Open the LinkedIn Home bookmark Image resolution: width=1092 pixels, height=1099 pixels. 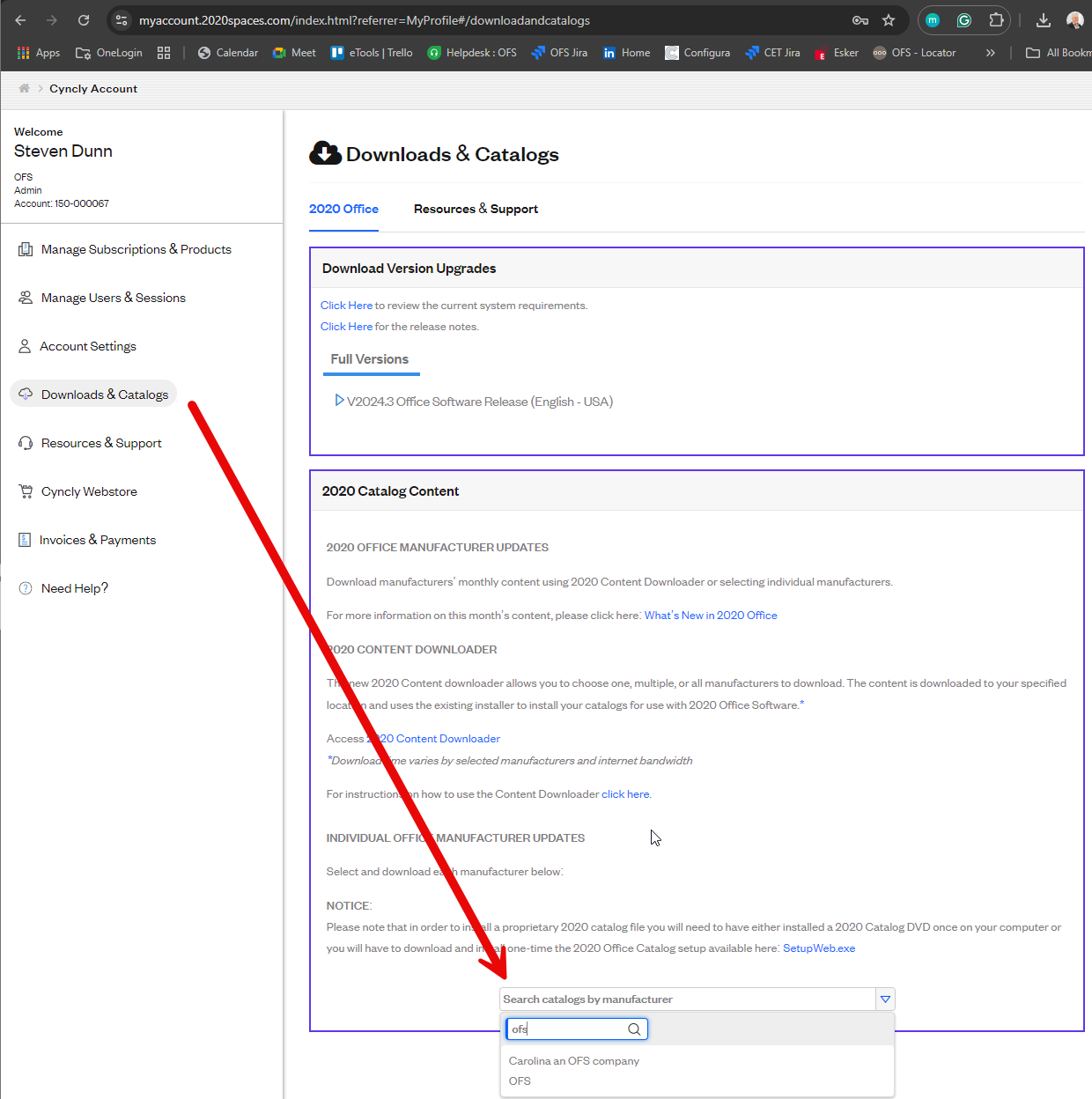[627, 53]
